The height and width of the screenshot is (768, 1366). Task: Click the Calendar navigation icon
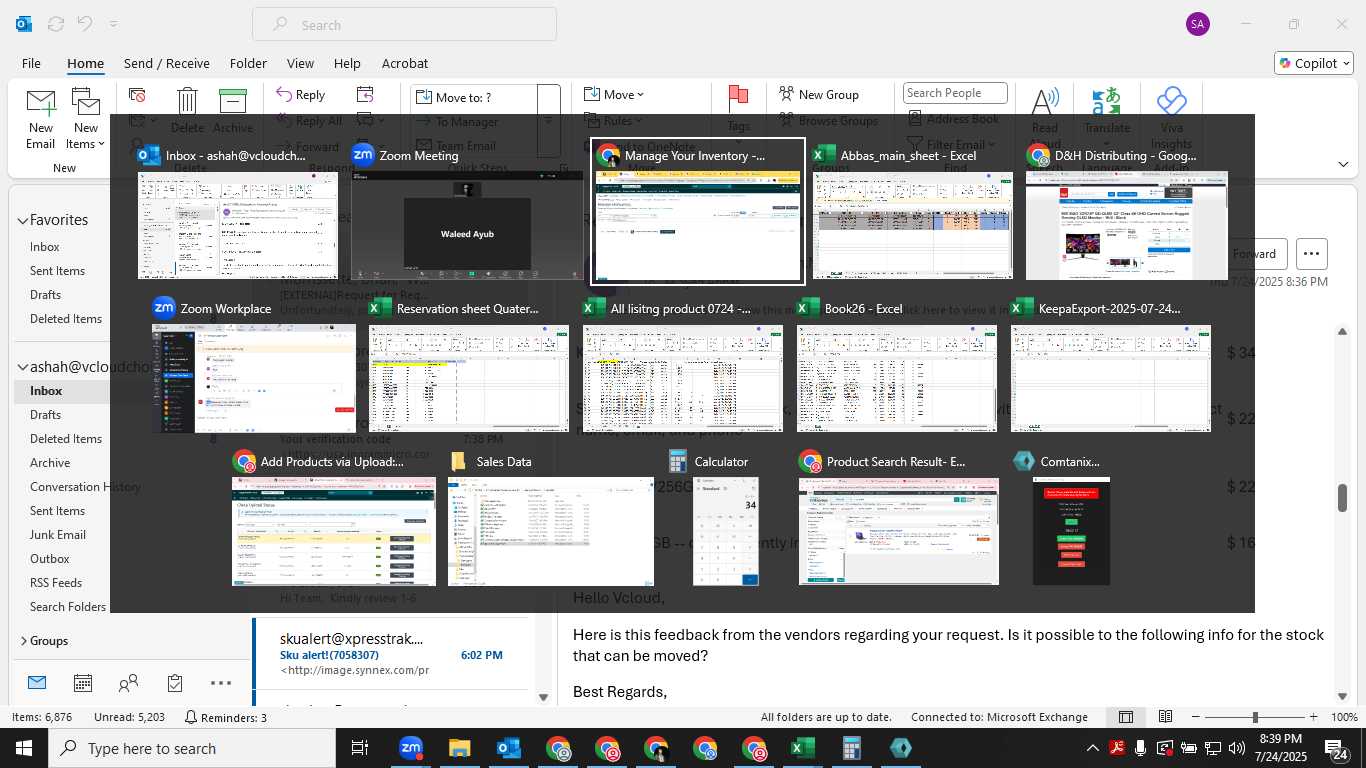(x=83, y=683)
